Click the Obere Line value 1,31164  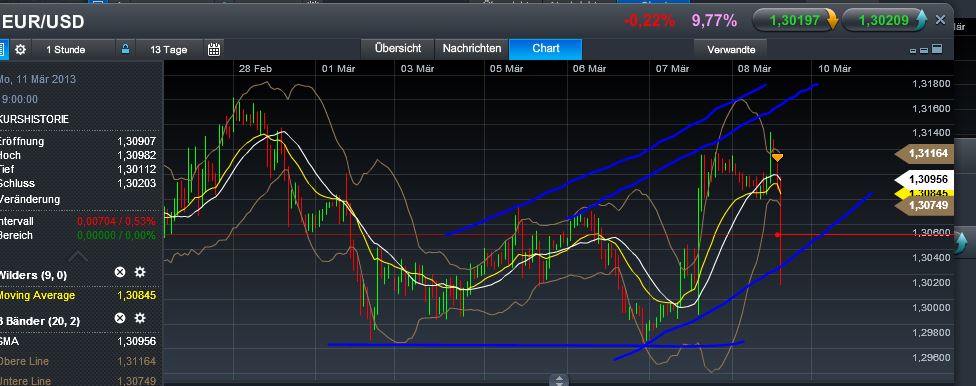pyautogui.click(x=136, y=361)
